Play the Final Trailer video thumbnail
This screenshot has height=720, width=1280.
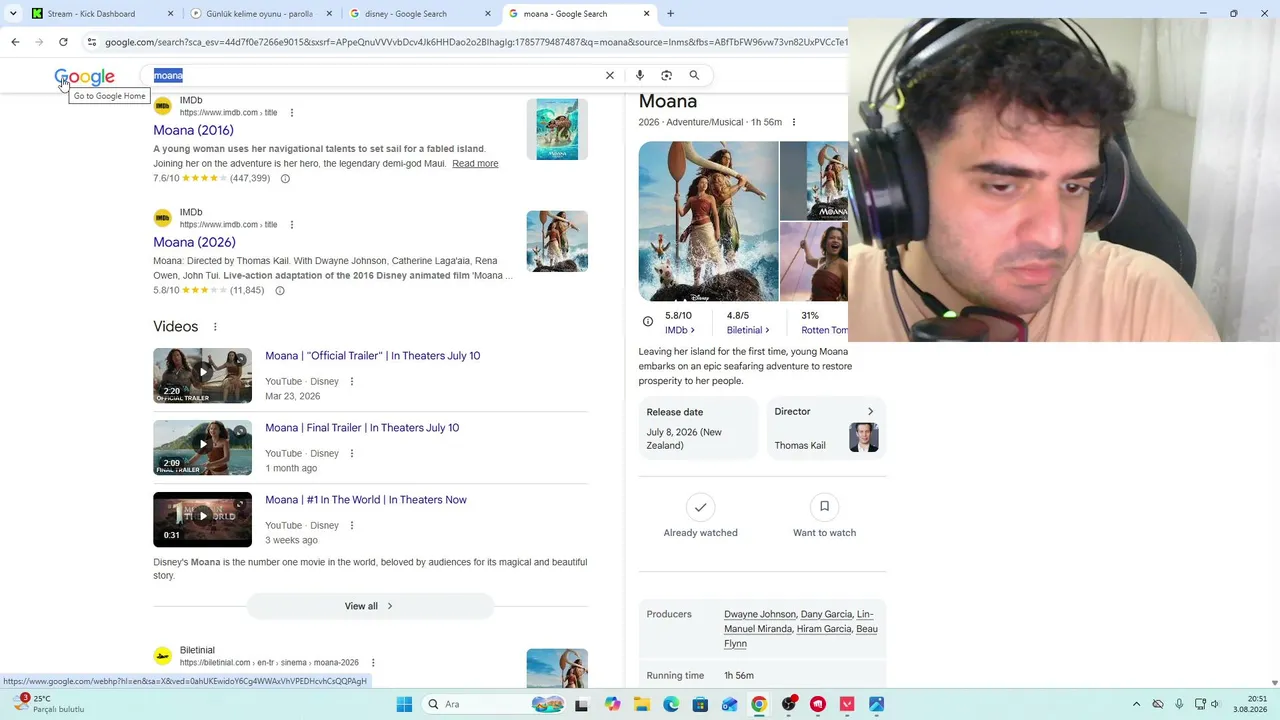(x=202, y=447)
